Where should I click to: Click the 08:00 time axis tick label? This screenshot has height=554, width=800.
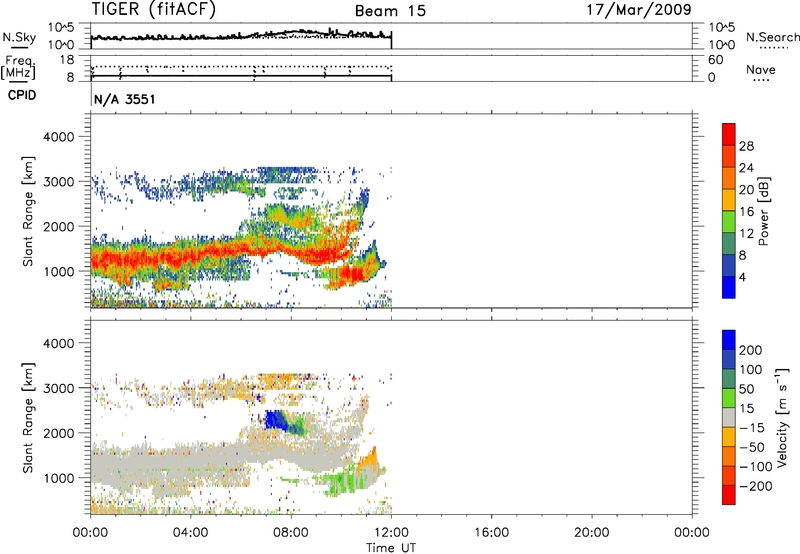291,533
